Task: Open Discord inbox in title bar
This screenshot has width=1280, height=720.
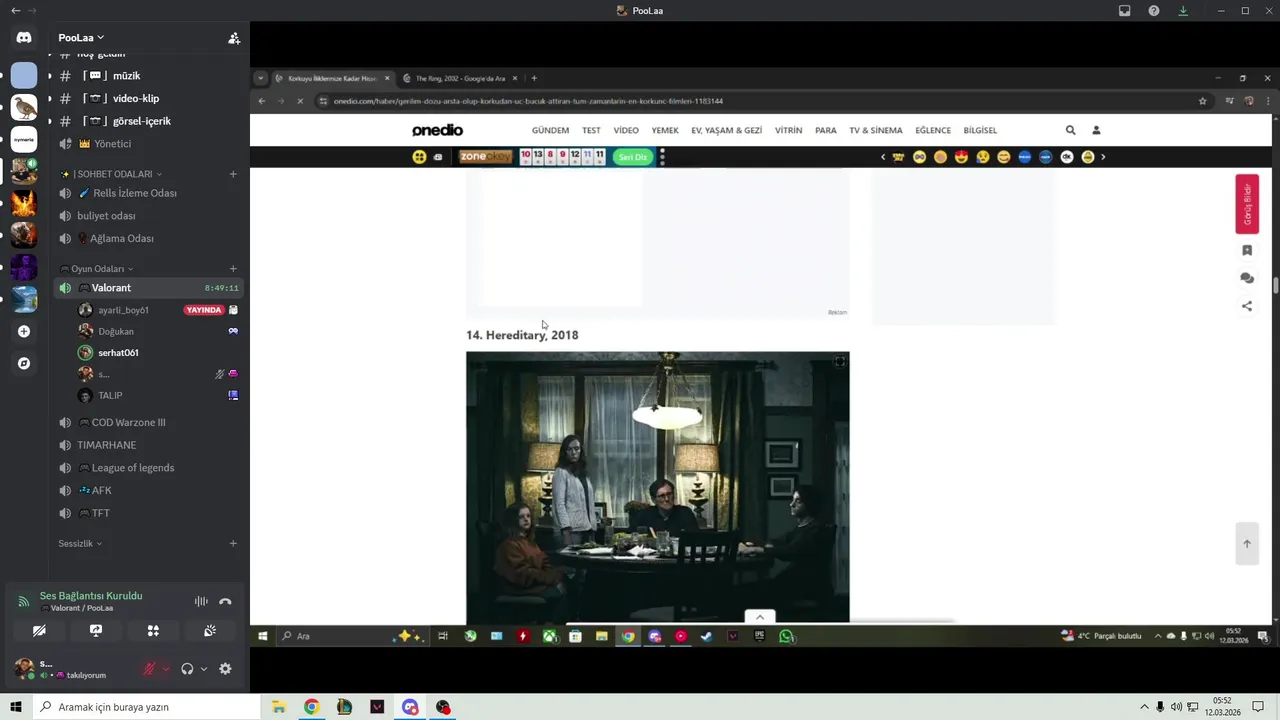Action: [x=1125, y=10]
